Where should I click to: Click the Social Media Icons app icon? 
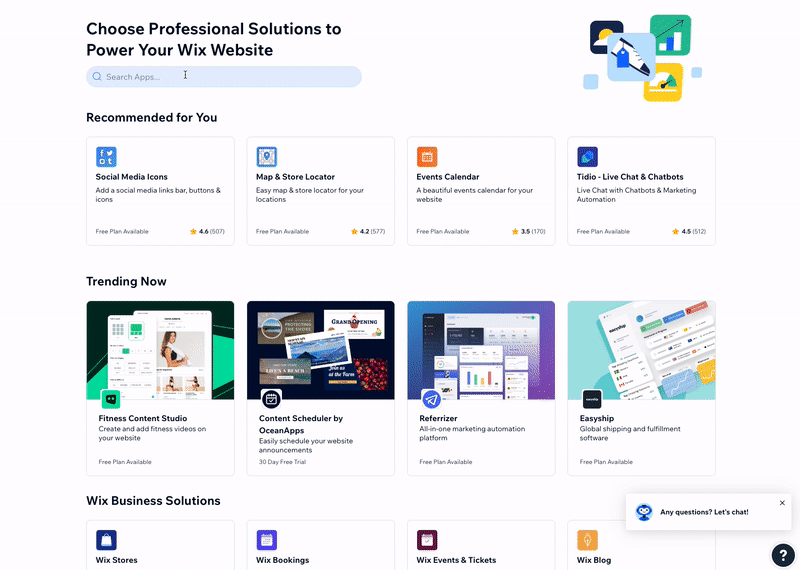click(106, 157)
